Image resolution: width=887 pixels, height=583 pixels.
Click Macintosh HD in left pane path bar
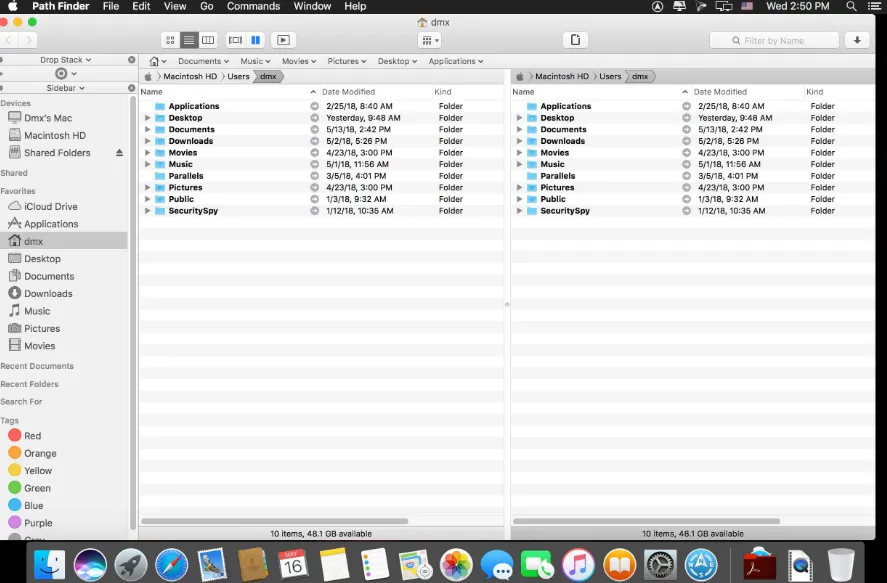tap(190, 76)
